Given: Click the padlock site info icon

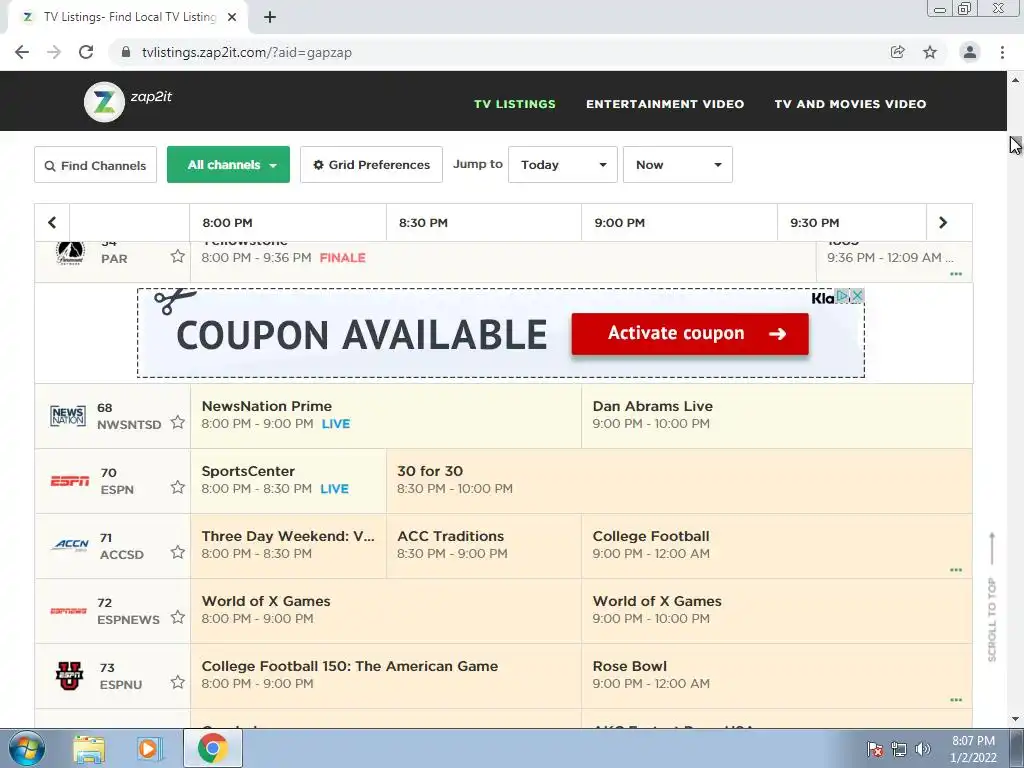Looking at the screenshot, I should [126, 52].
